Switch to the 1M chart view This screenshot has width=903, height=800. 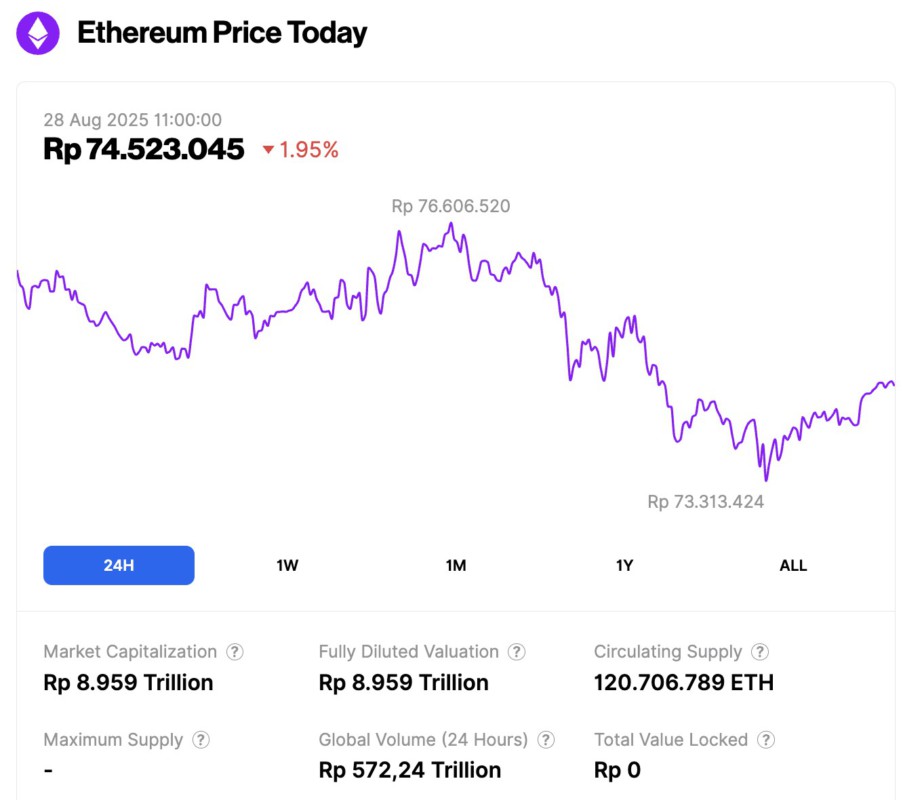click(455, 565)
